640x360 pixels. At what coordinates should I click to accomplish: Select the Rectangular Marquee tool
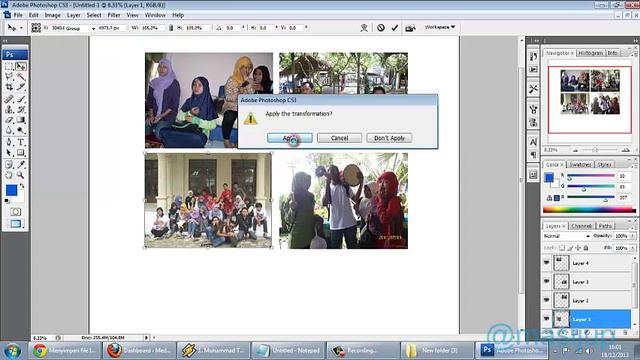(x=9, y=67)
